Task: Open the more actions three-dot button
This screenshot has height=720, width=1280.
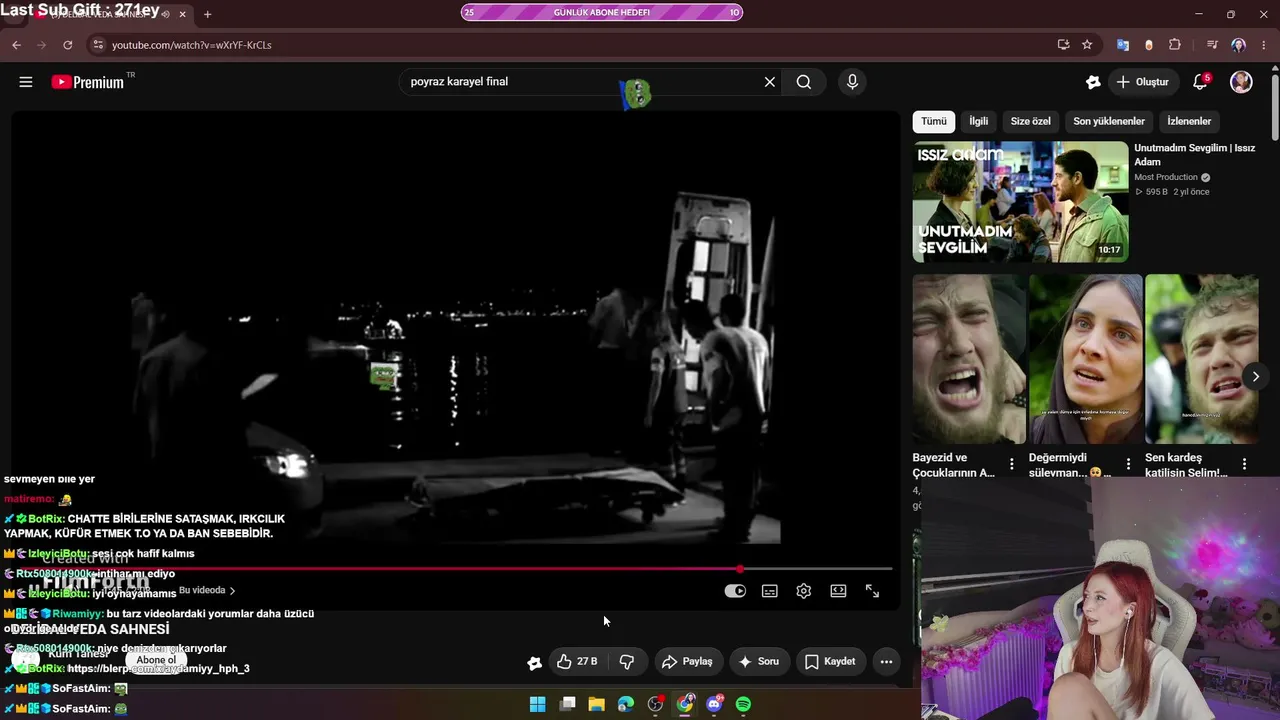Action: [886, 662]
